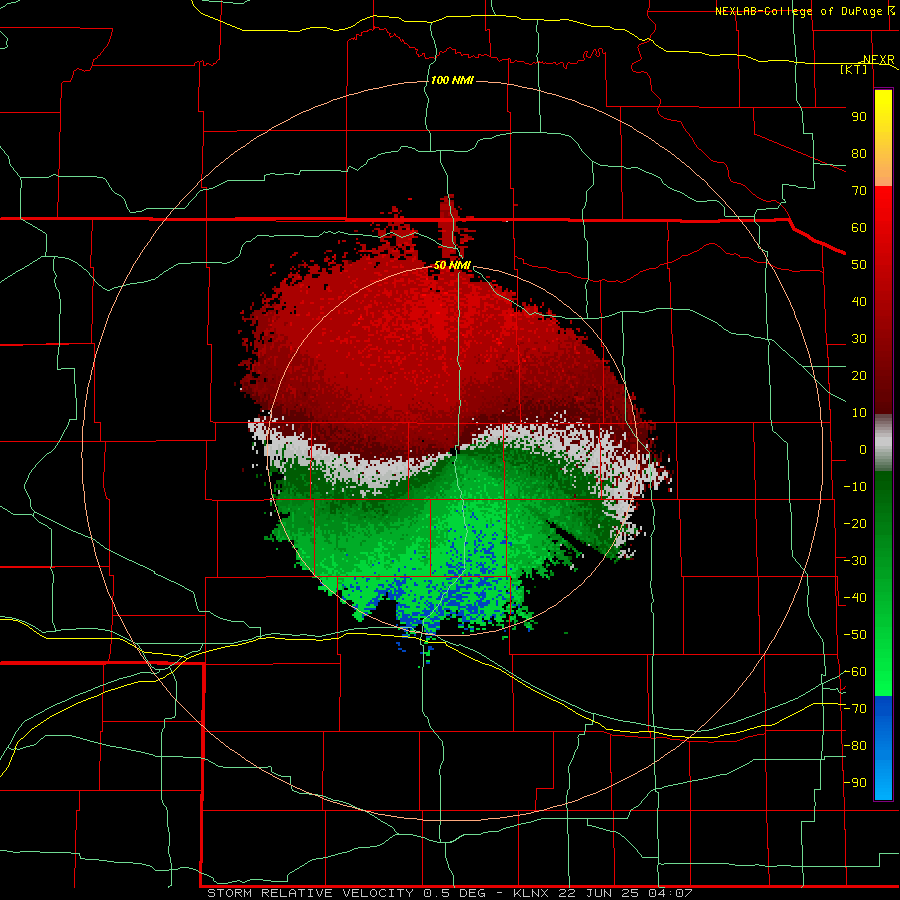Pick the gray zero-velocity color bar segment
Image resolution: width=900 pixels, height=900 pixels.
point(883,443)
